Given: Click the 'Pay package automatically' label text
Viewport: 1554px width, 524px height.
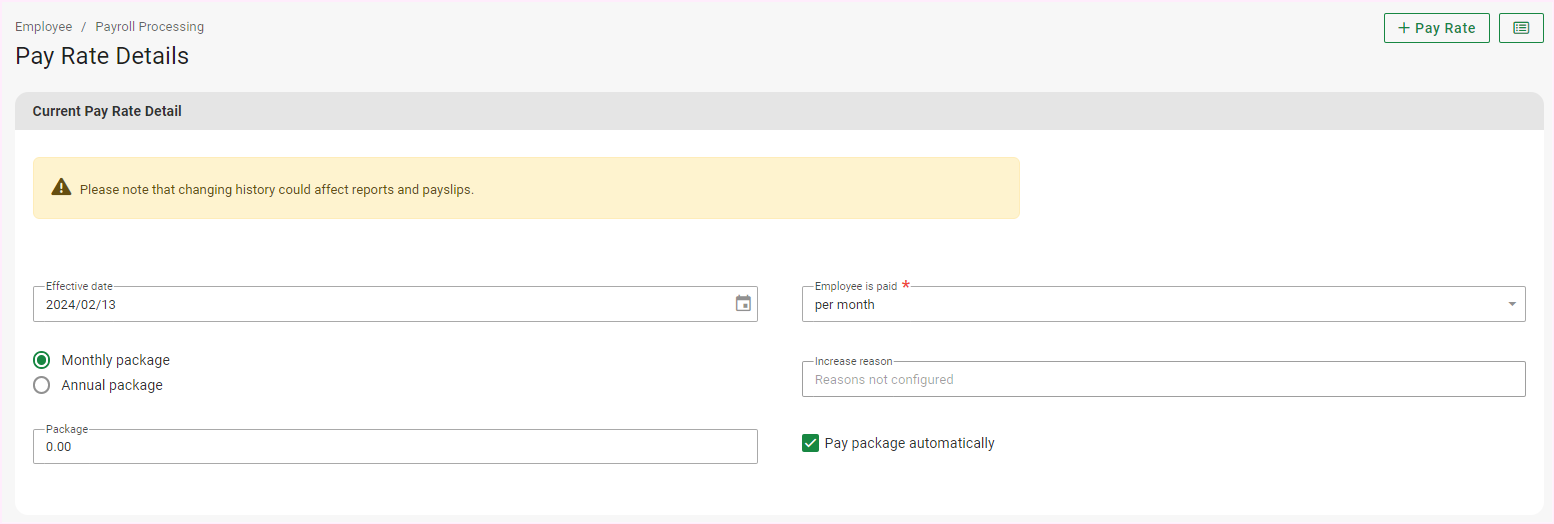Looking at the screenshot, I should pos(909,443).
